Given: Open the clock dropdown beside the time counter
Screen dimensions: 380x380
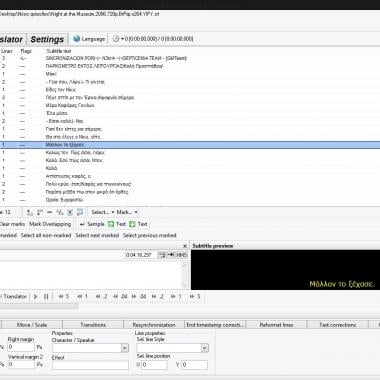Looking at the screenshot, I should point(118,39).
